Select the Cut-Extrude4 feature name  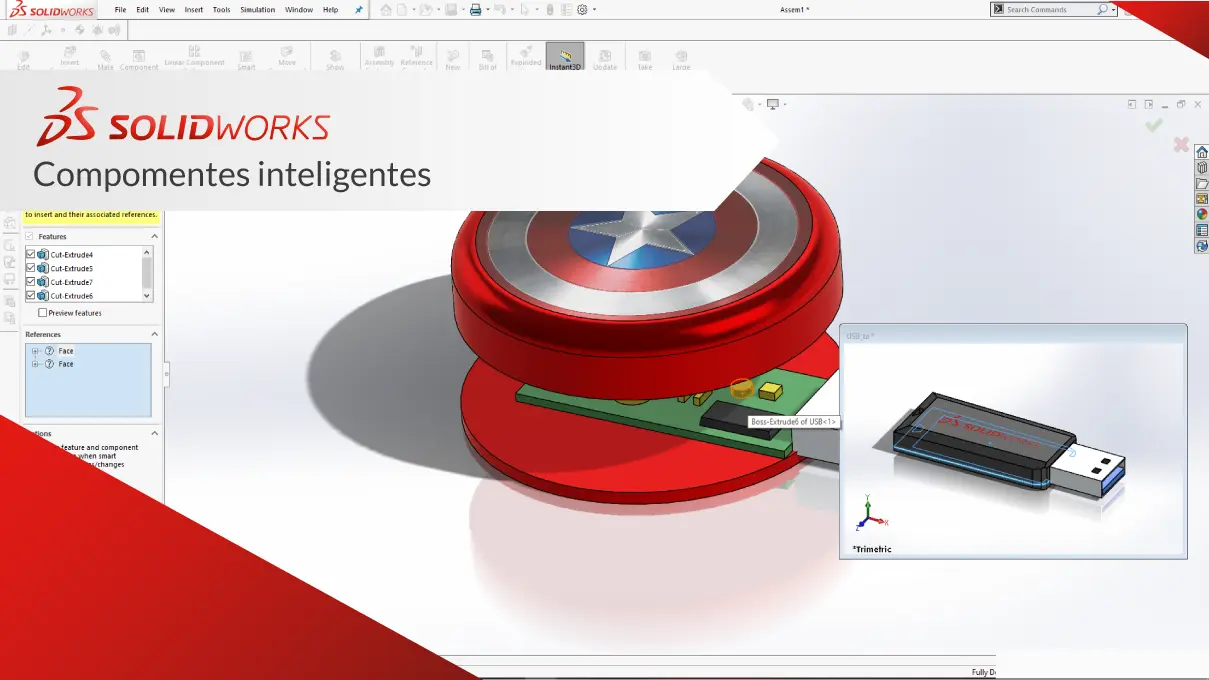pos(72,255)
